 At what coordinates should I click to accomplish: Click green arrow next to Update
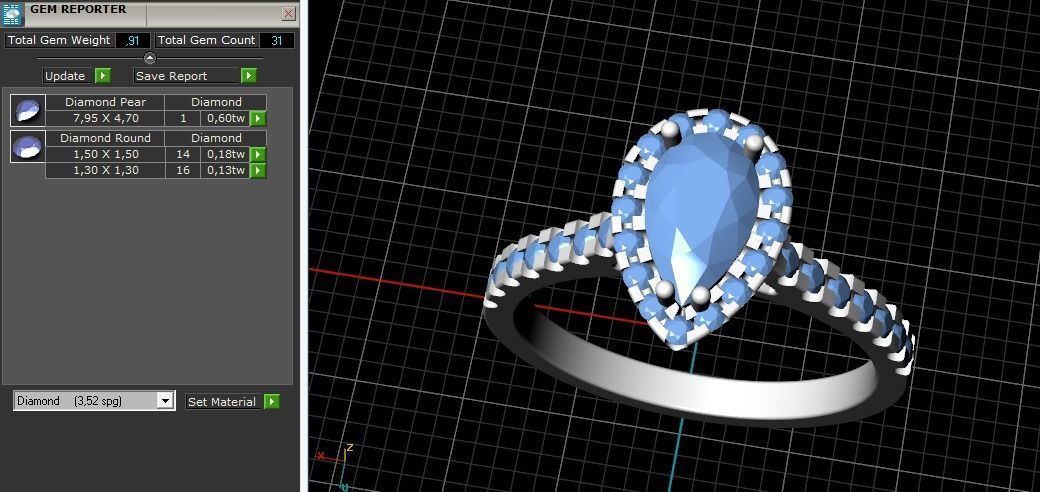tap(103, 76)
